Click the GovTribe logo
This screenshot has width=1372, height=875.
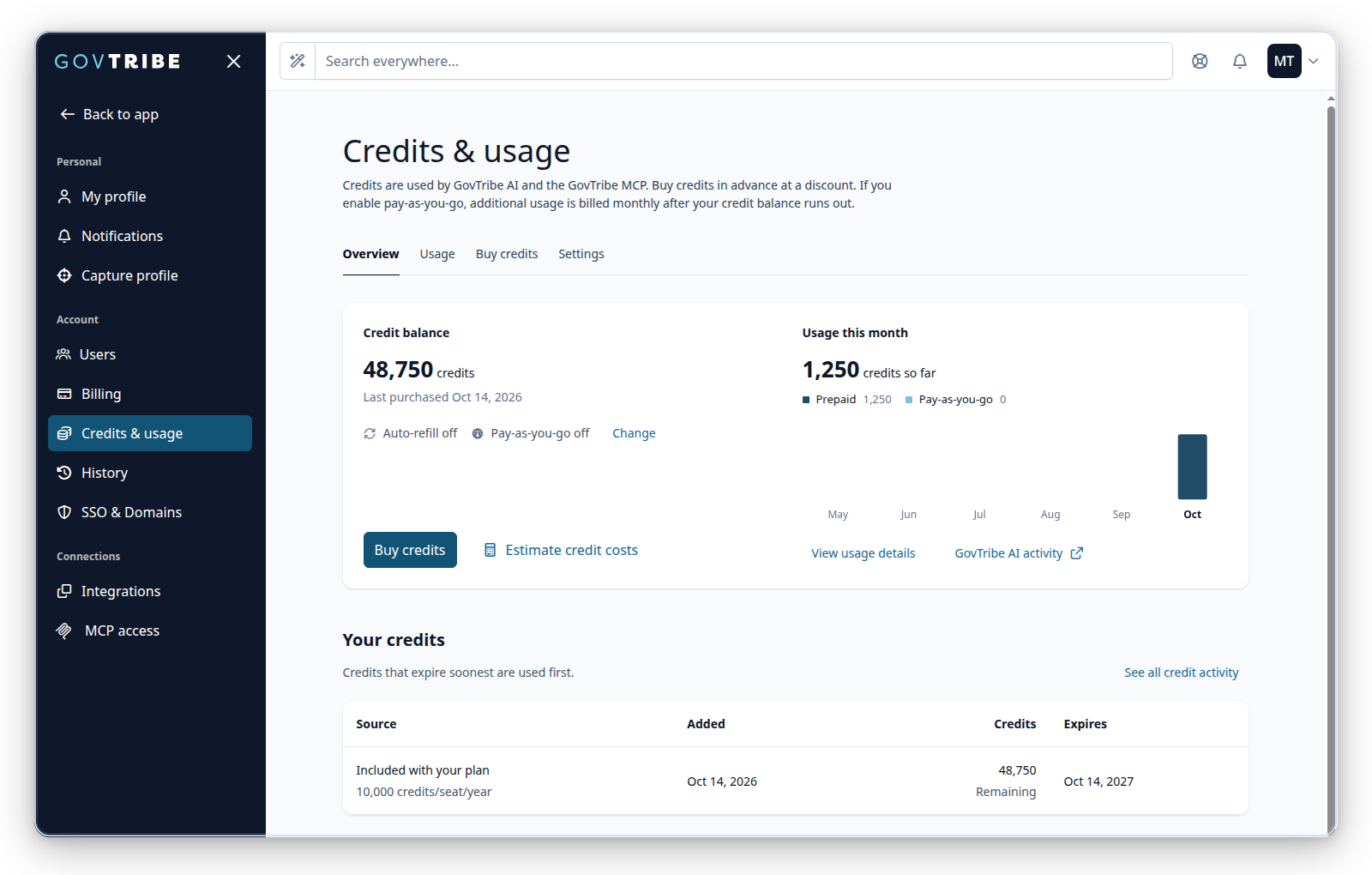coord(117,61)
